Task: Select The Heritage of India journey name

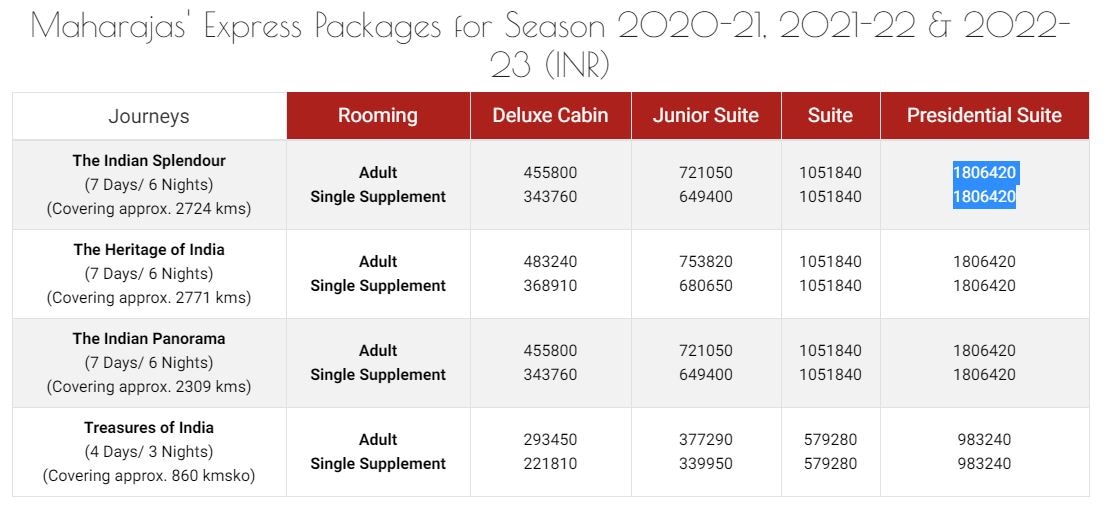Action: [149, 249]
